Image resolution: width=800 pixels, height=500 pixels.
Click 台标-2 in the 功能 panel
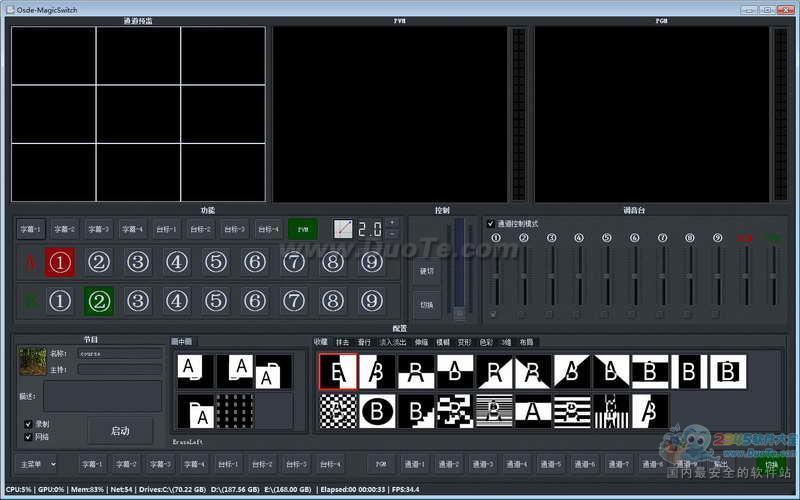tap(201, 229)
